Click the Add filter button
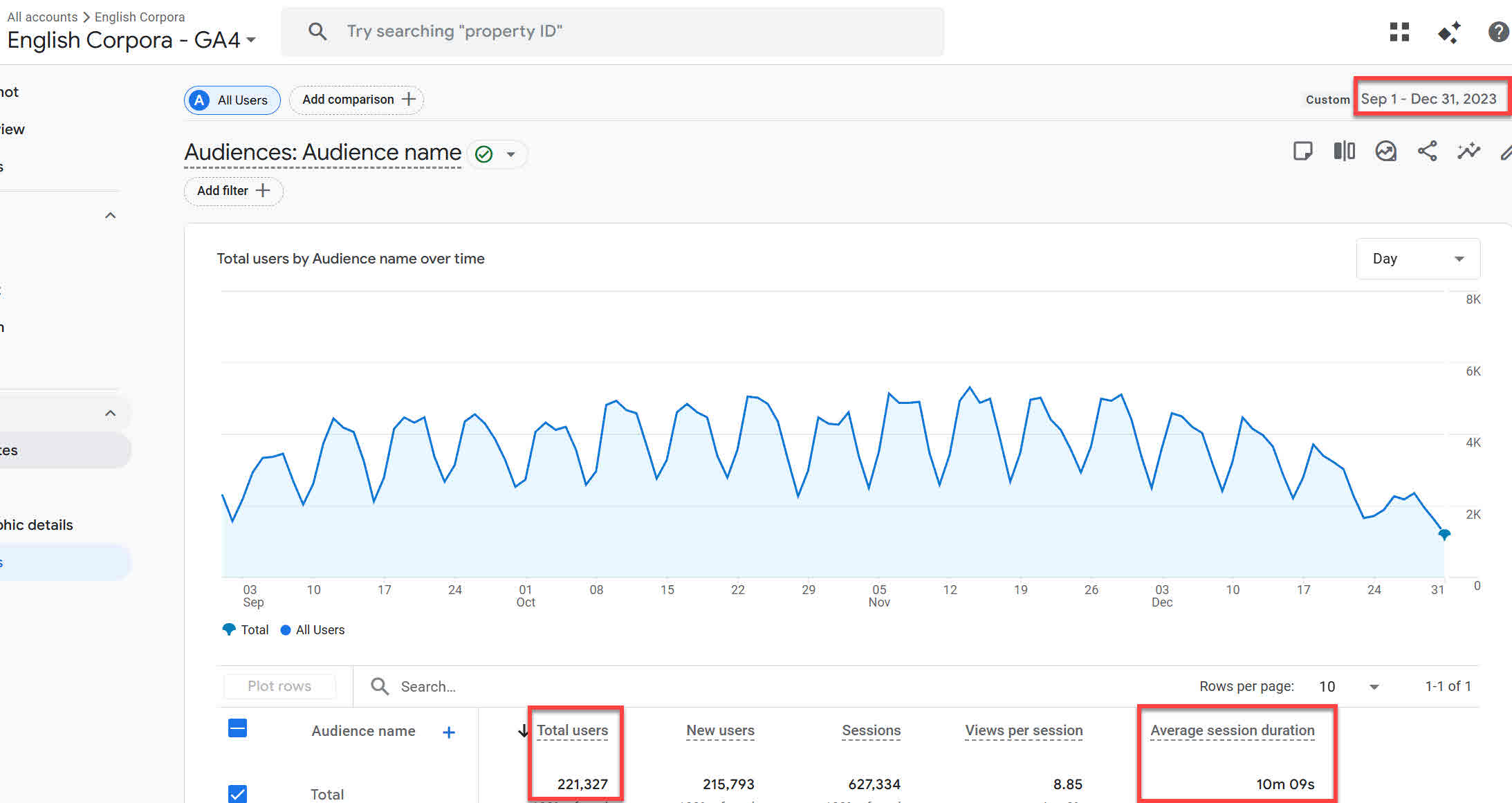 coord(233,191)
